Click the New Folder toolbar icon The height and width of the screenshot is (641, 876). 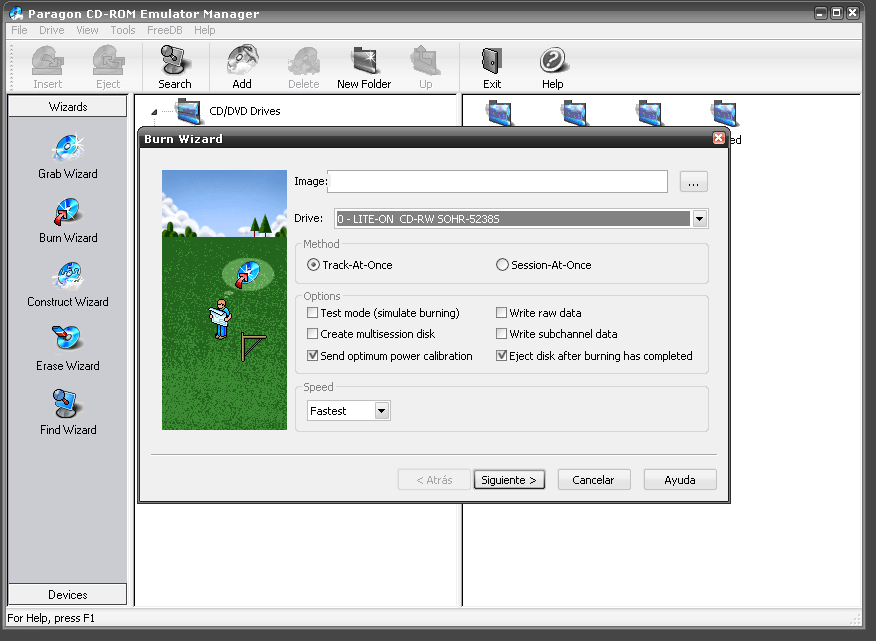click(364, 65)
